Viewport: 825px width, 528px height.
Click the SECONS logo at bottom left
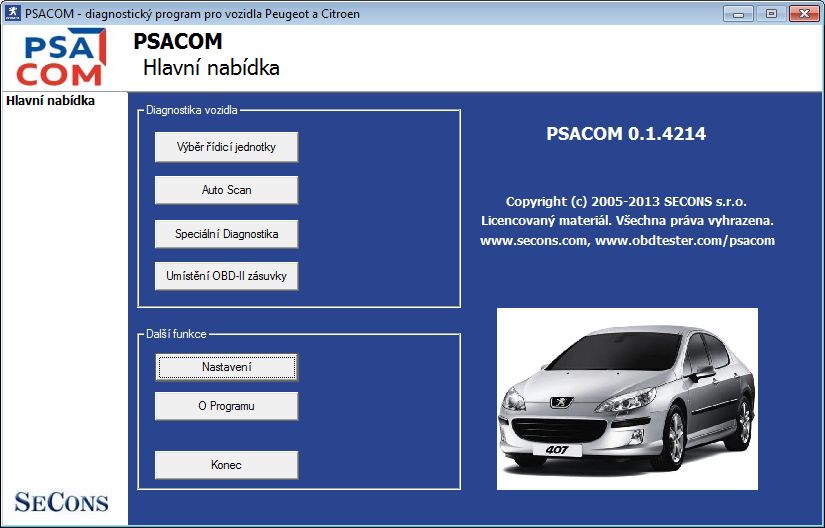tap(61, 502)
